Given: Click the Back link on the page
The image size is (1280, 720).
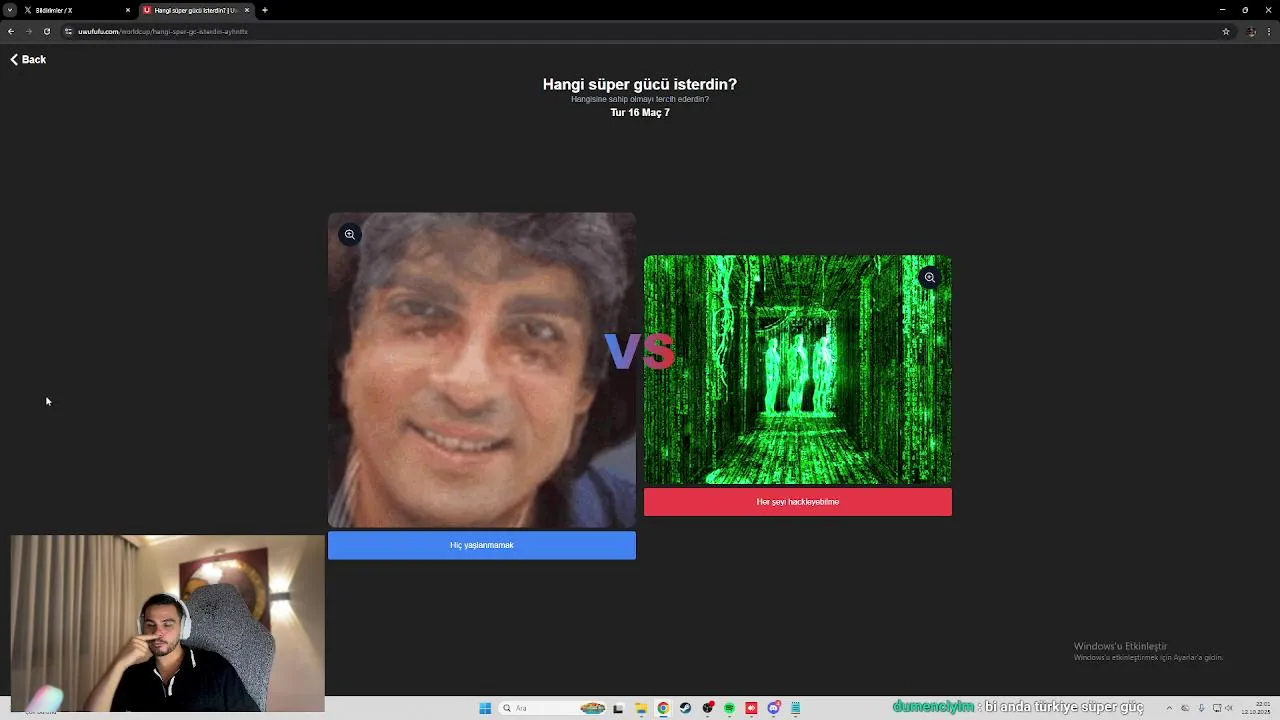Looking at the screenshot, I should coord(28,60).
